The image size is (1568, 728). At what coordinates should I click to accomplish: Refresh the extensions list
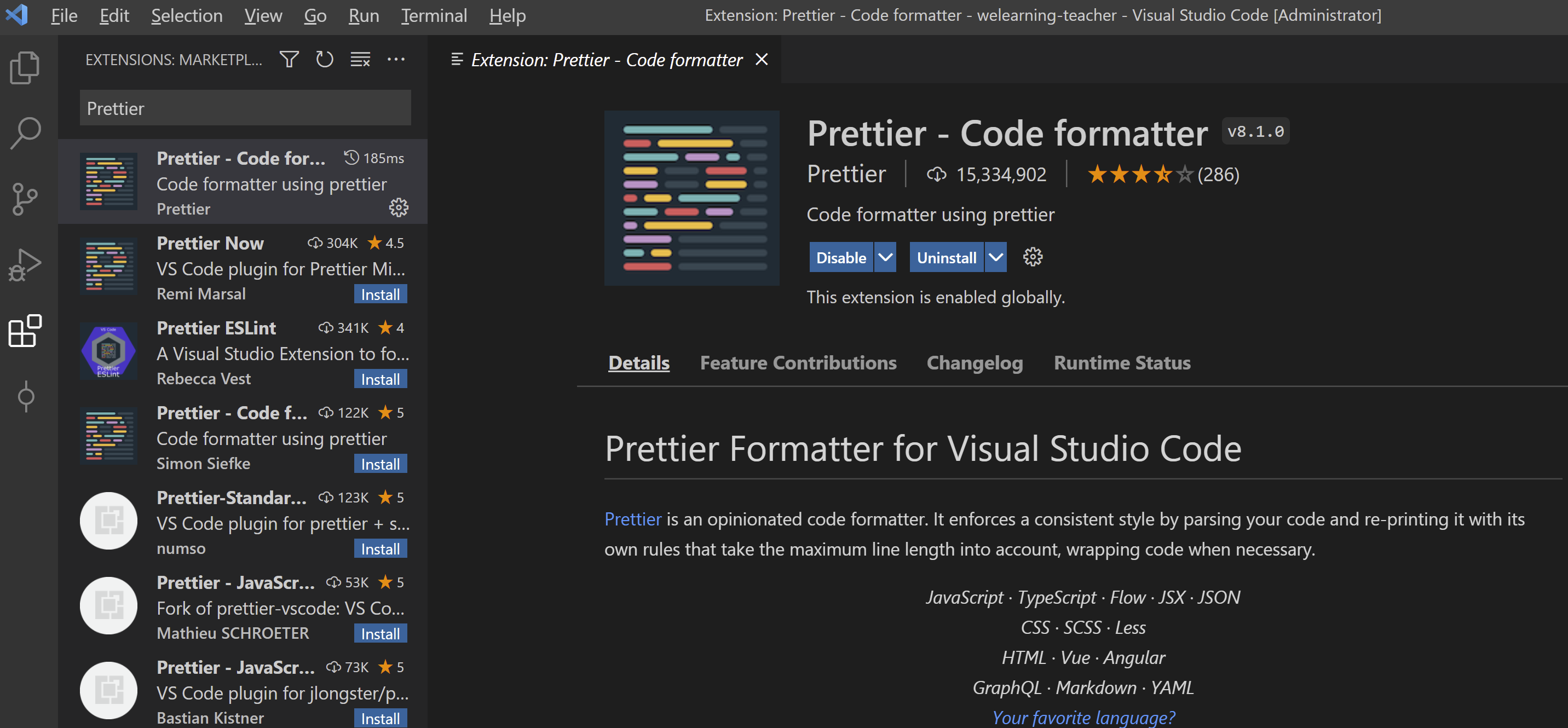click(325, 60)
